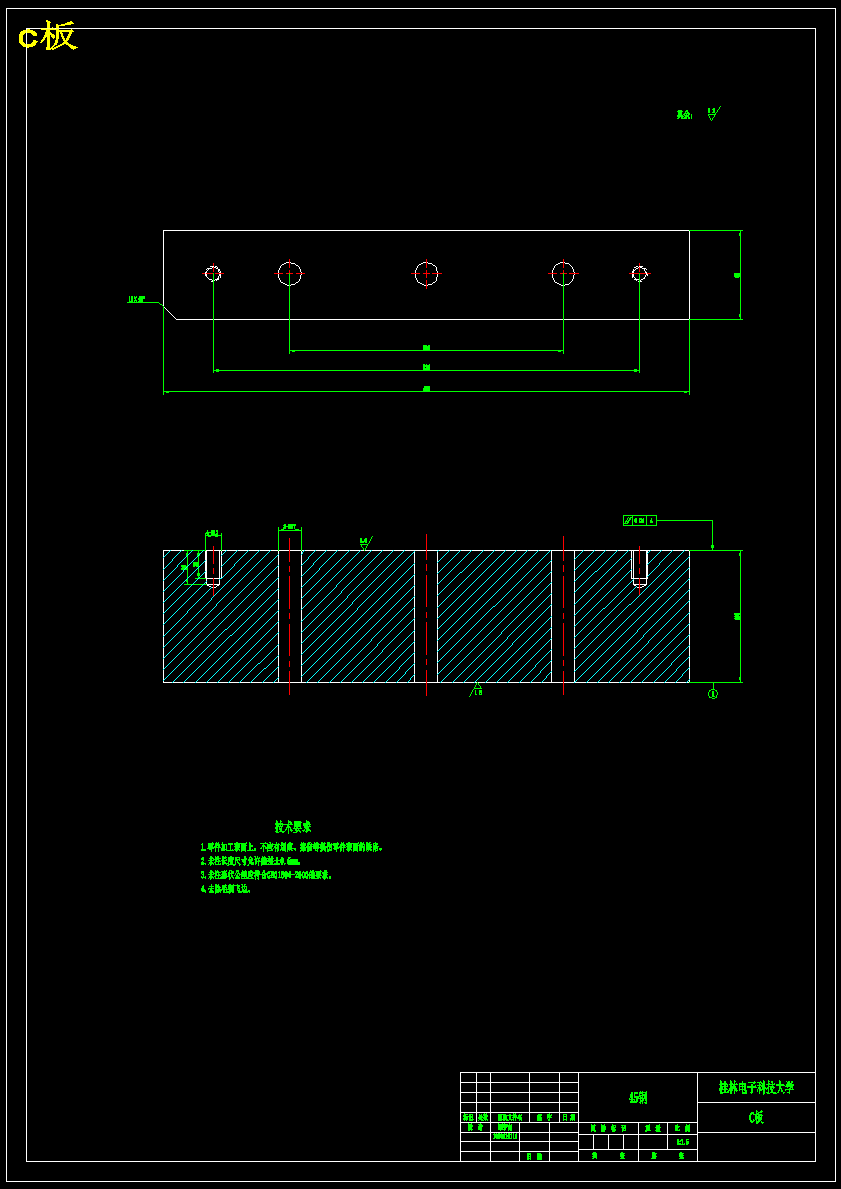841x1189 pixels.
Task: Click the "C板" part name in title block
Action: coord(756,1117)
